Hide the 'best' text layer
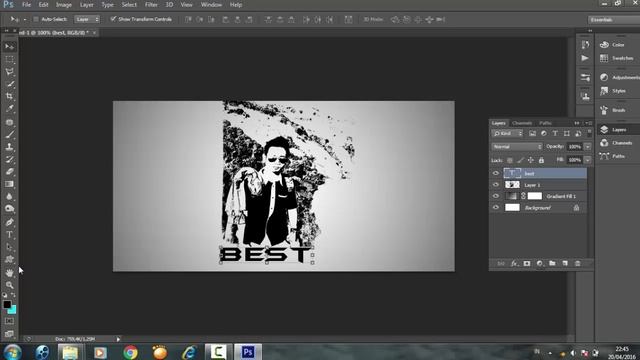 (496, 173)
